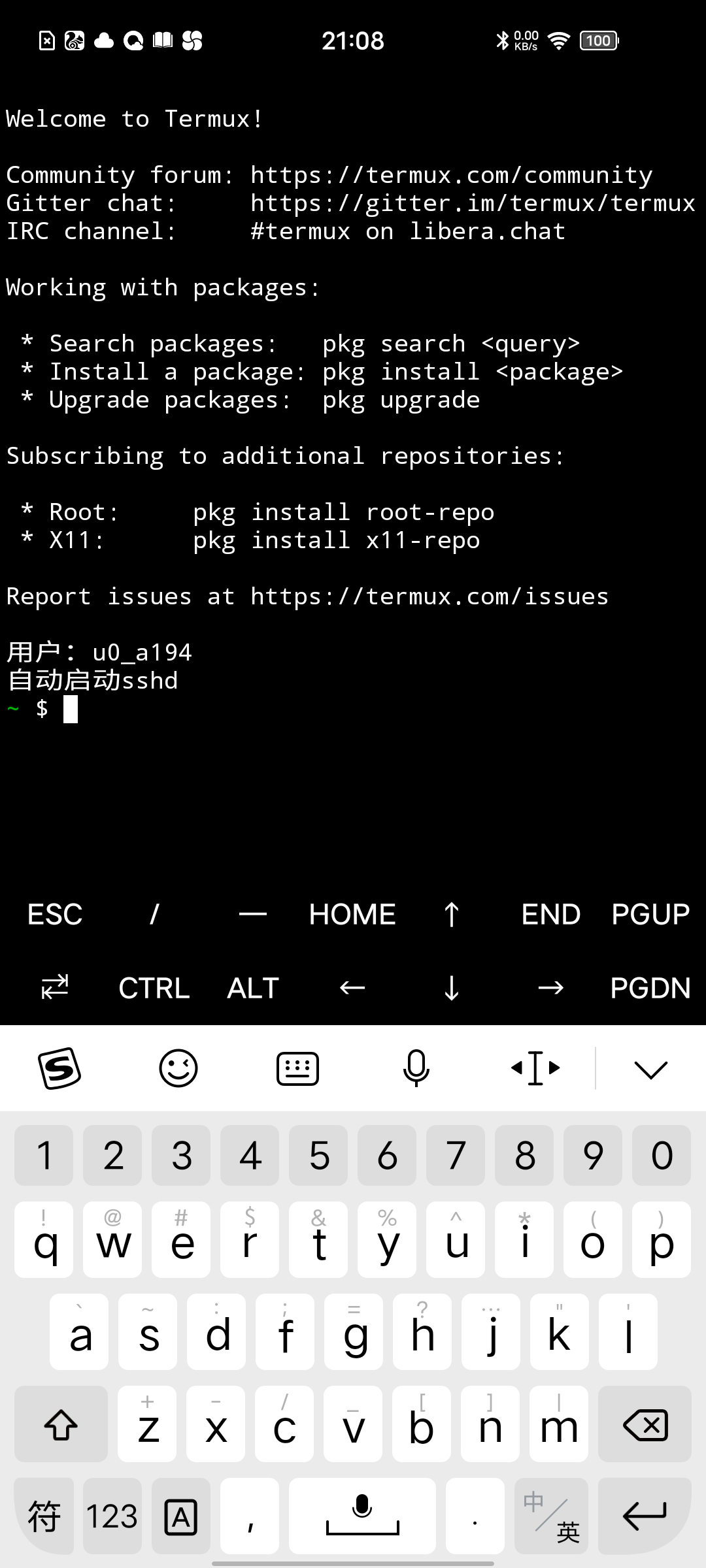
Task: Open the text cursor movement tool
Action: 535,1069
